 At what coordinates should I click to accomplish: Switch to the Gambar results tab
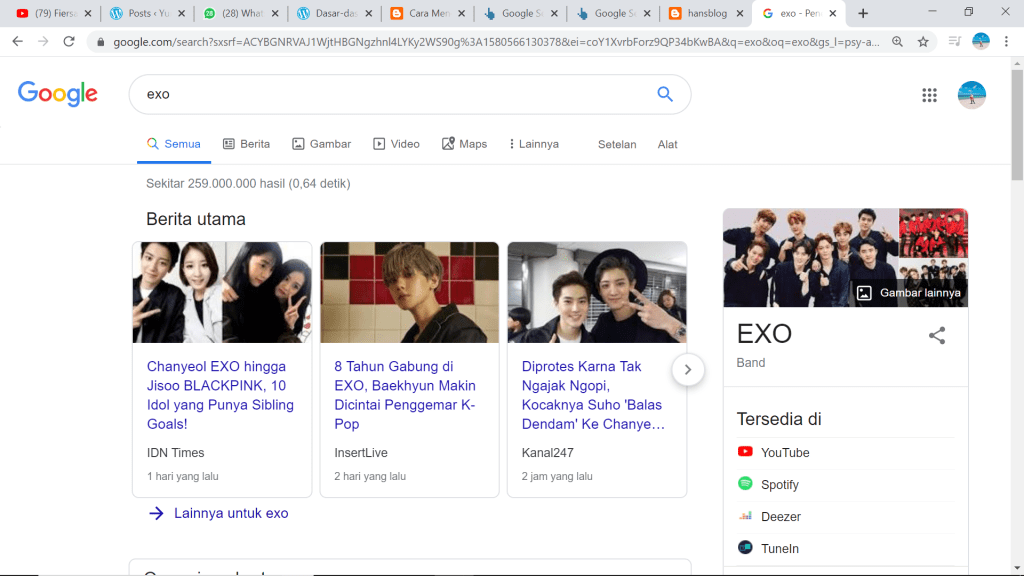tap(322, 144)
